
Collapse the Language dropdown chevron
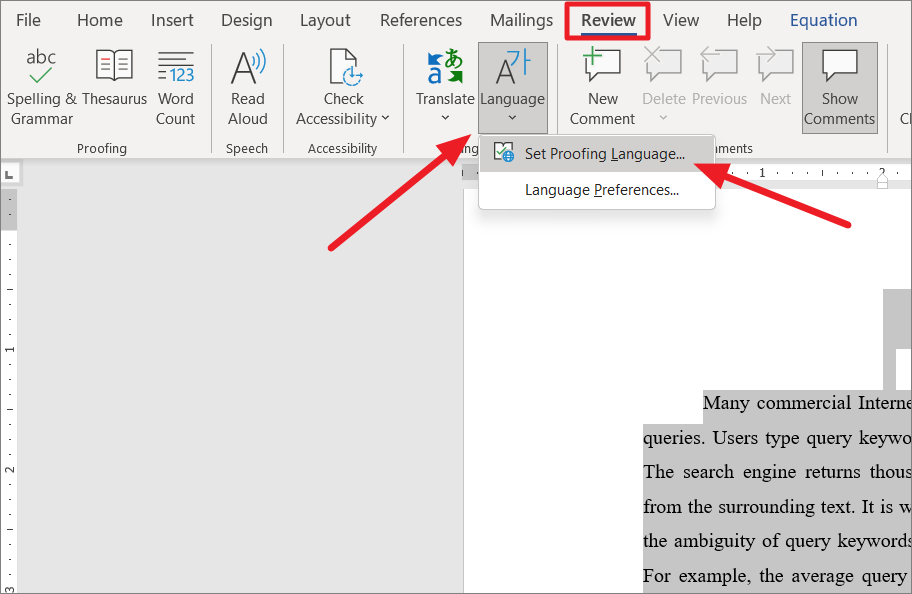pyautogui.click(x=512, y=118)
